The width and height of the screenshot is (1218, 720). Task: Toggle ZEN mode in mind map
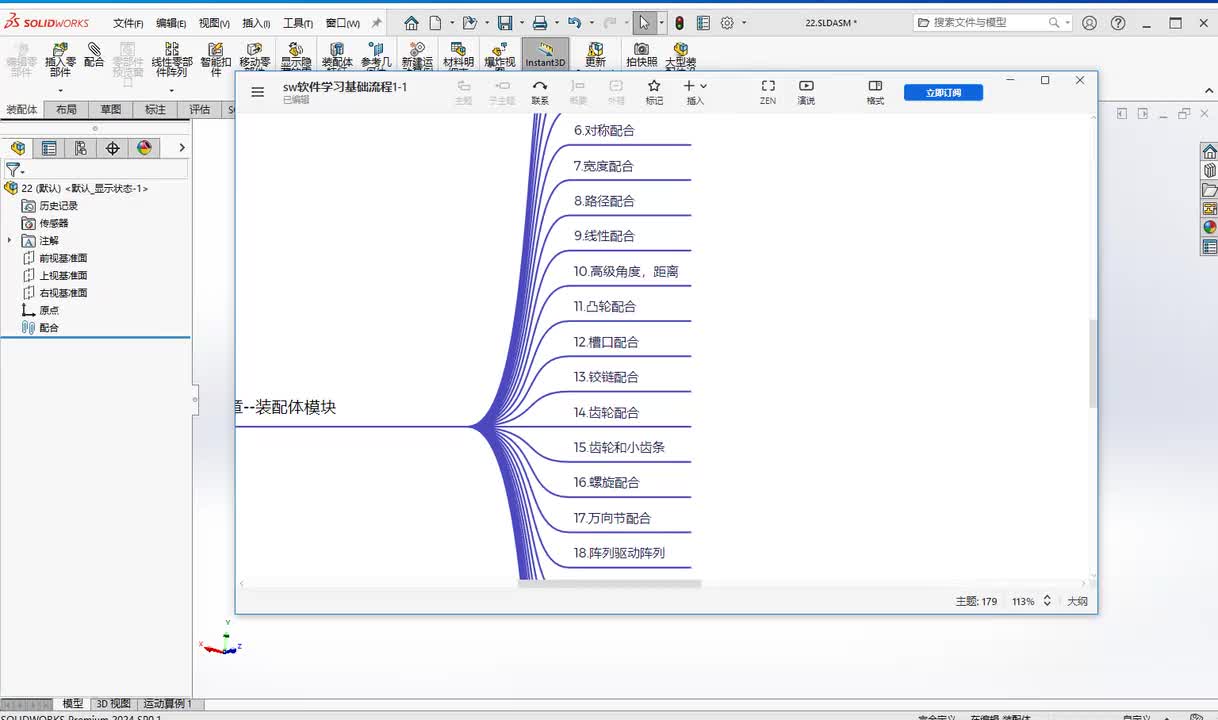767,91
